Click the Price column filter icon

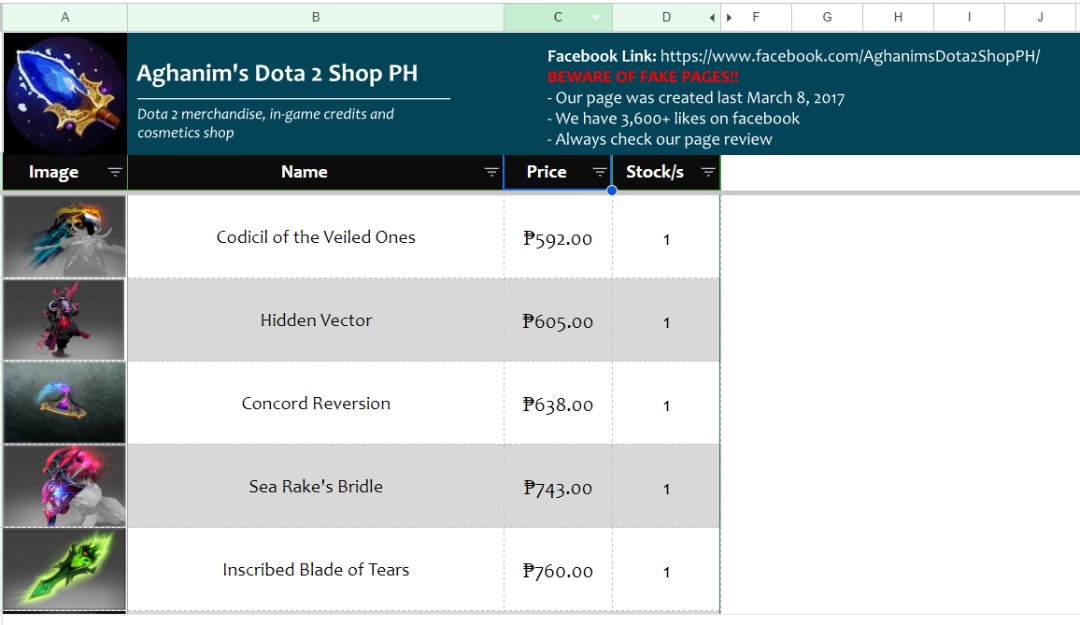(599, 172)
